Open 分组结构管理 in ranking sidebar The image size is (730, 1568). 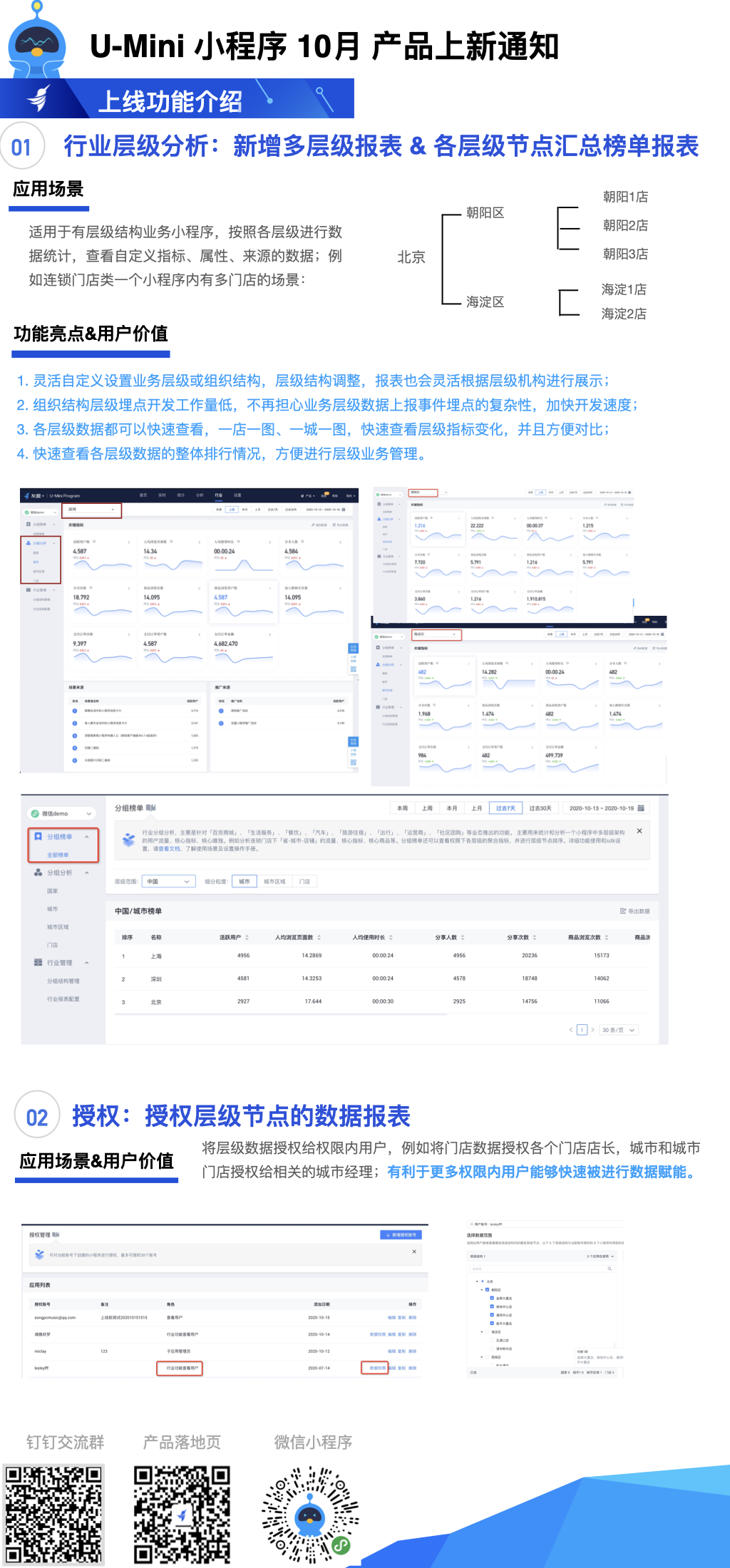click(x=63, y=981)
